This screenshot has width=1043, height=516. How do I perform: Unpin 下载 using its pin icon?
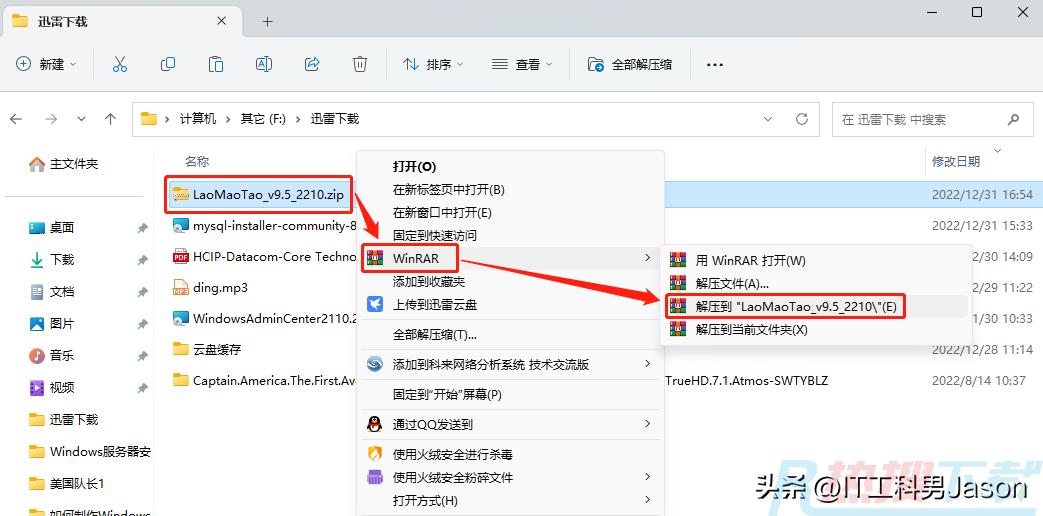[142, 260]
